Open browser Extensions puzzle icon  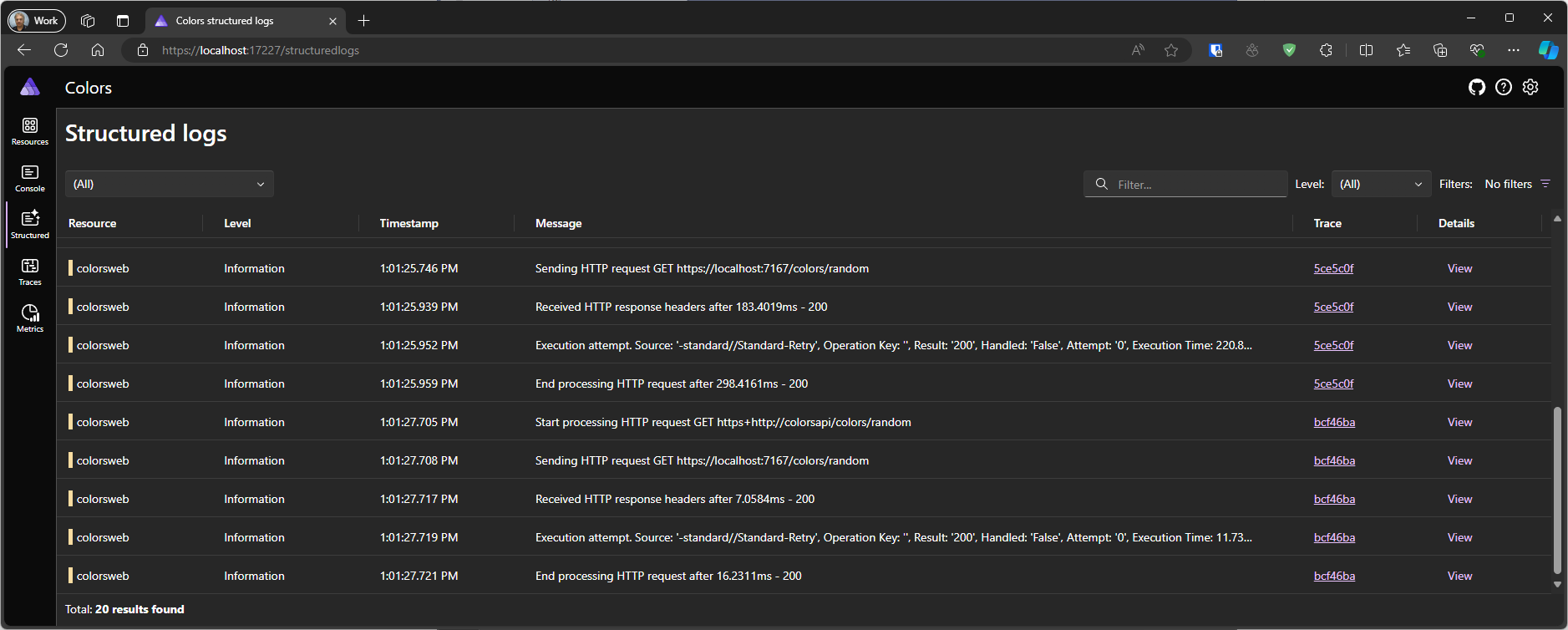pyautogui.click(x=1326, y=51)
